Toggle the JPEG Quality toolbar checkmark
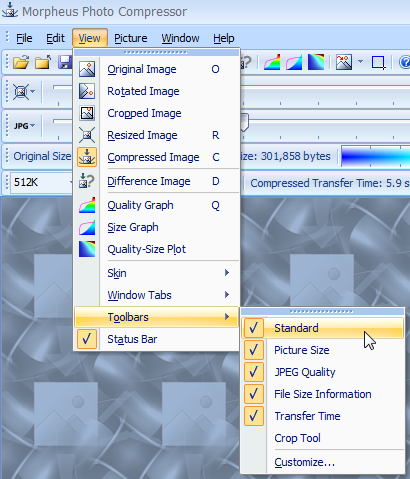Viewport: 410px width, 479px height. 254,372
